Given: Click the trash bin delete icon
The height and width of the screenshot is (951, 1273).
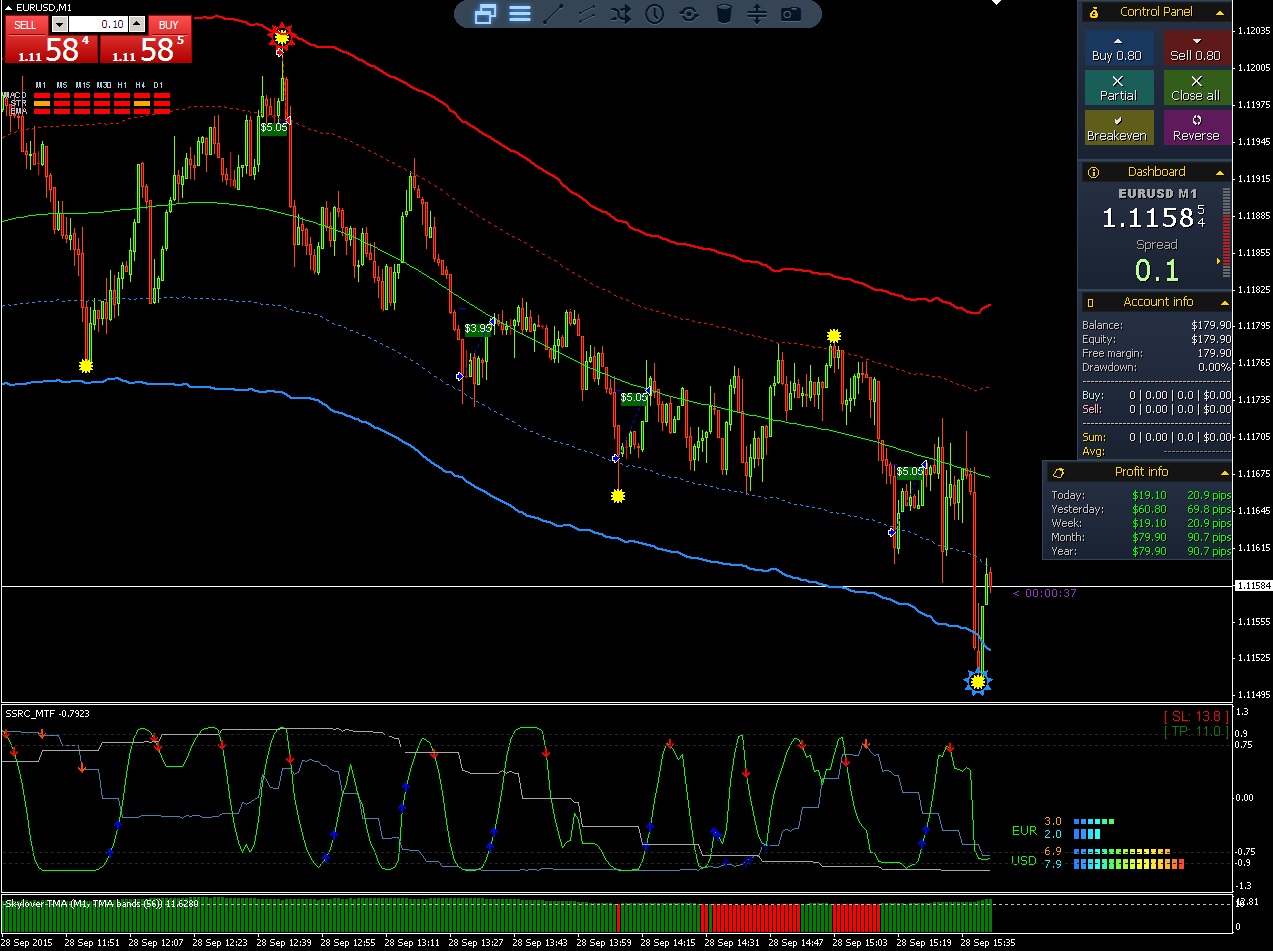Looking at the screenshot, I should point(724,14).
